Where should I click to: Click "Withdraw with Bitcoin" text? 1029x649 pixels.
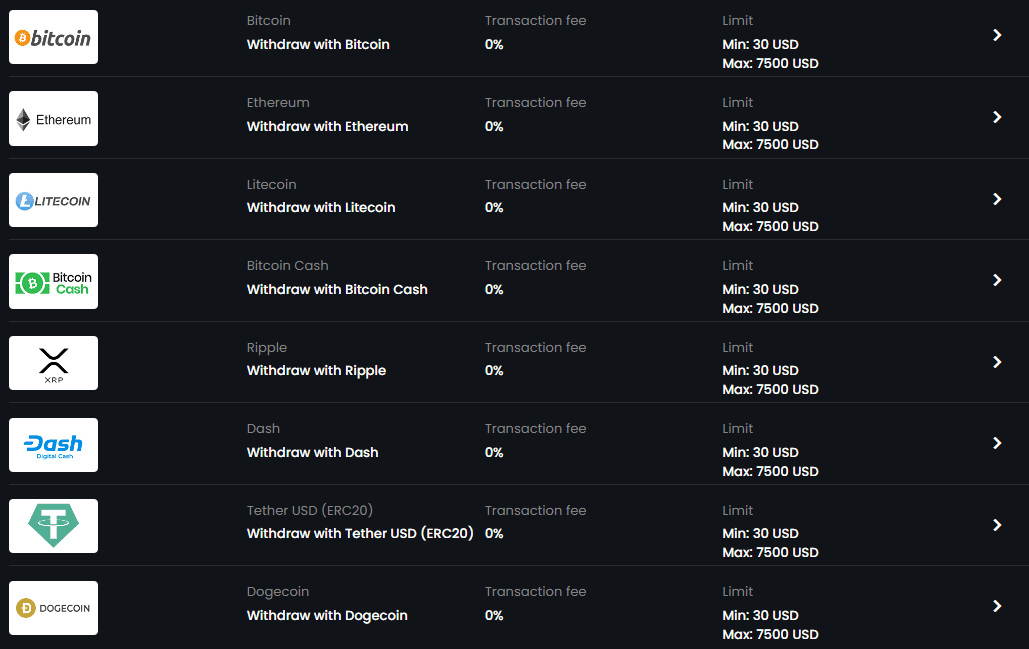point(318,45)
